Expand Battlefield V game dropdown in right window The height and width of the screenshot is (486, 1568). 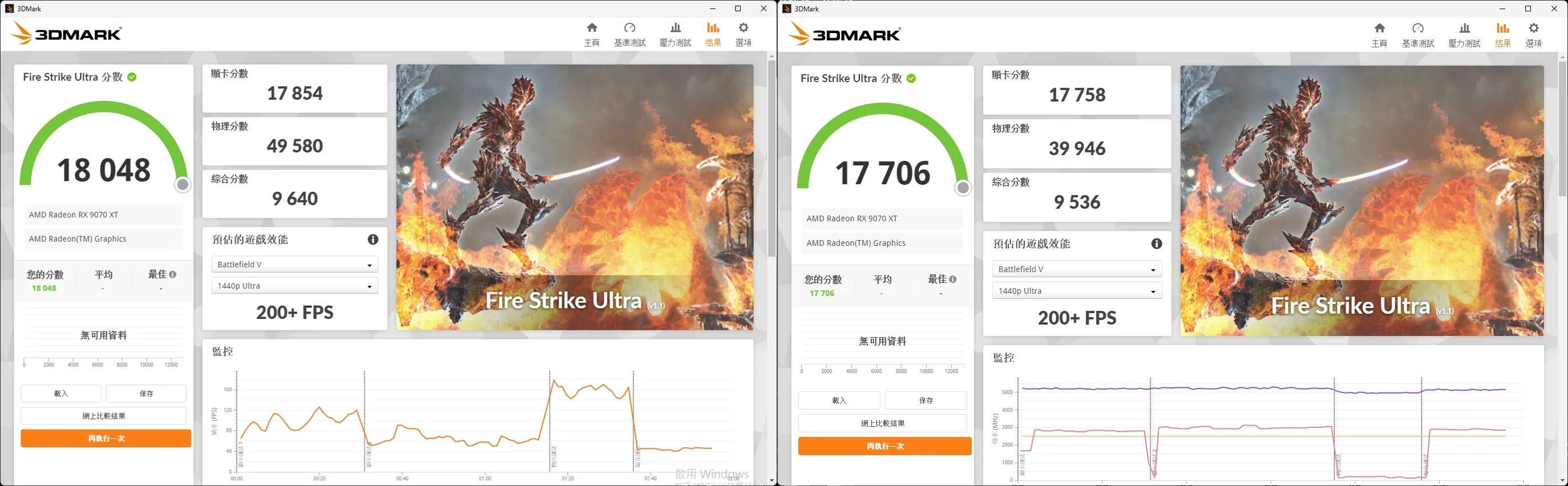tap(1076, 269)
